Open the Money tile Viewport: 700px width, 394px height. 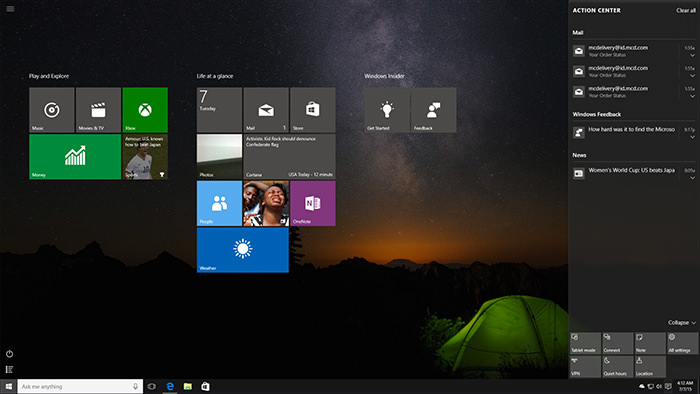75,157
